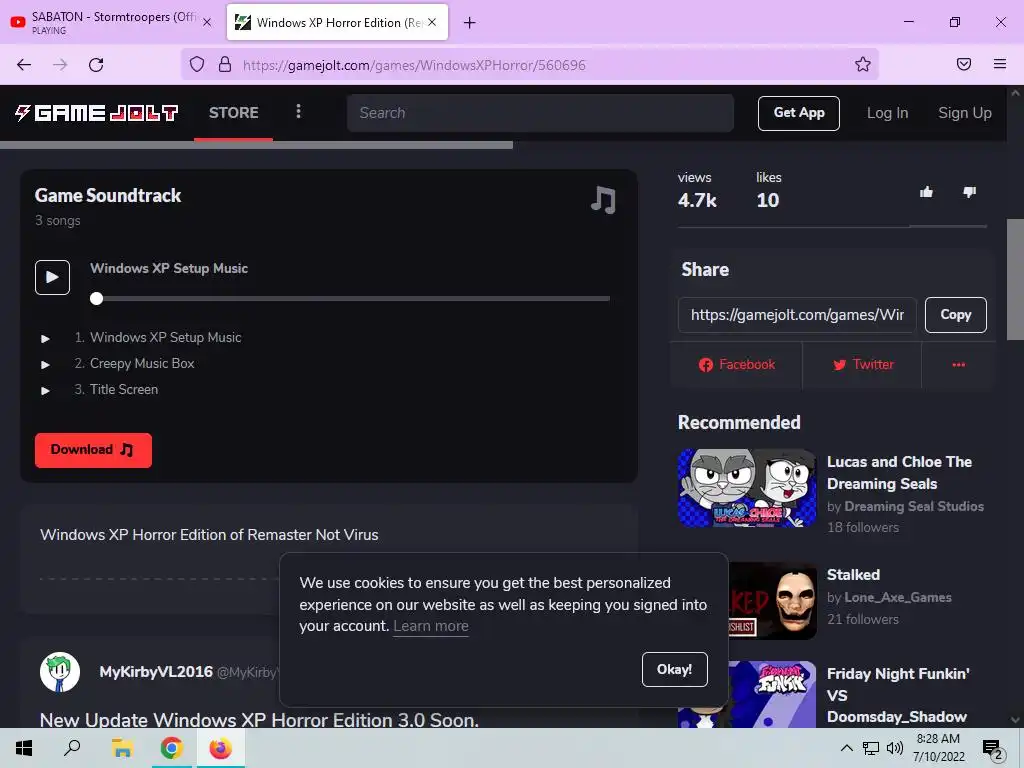Viewport: 1024px width, 768px height.
Task: Click the soundtrack seek slider handle
Action: [97, 298]
